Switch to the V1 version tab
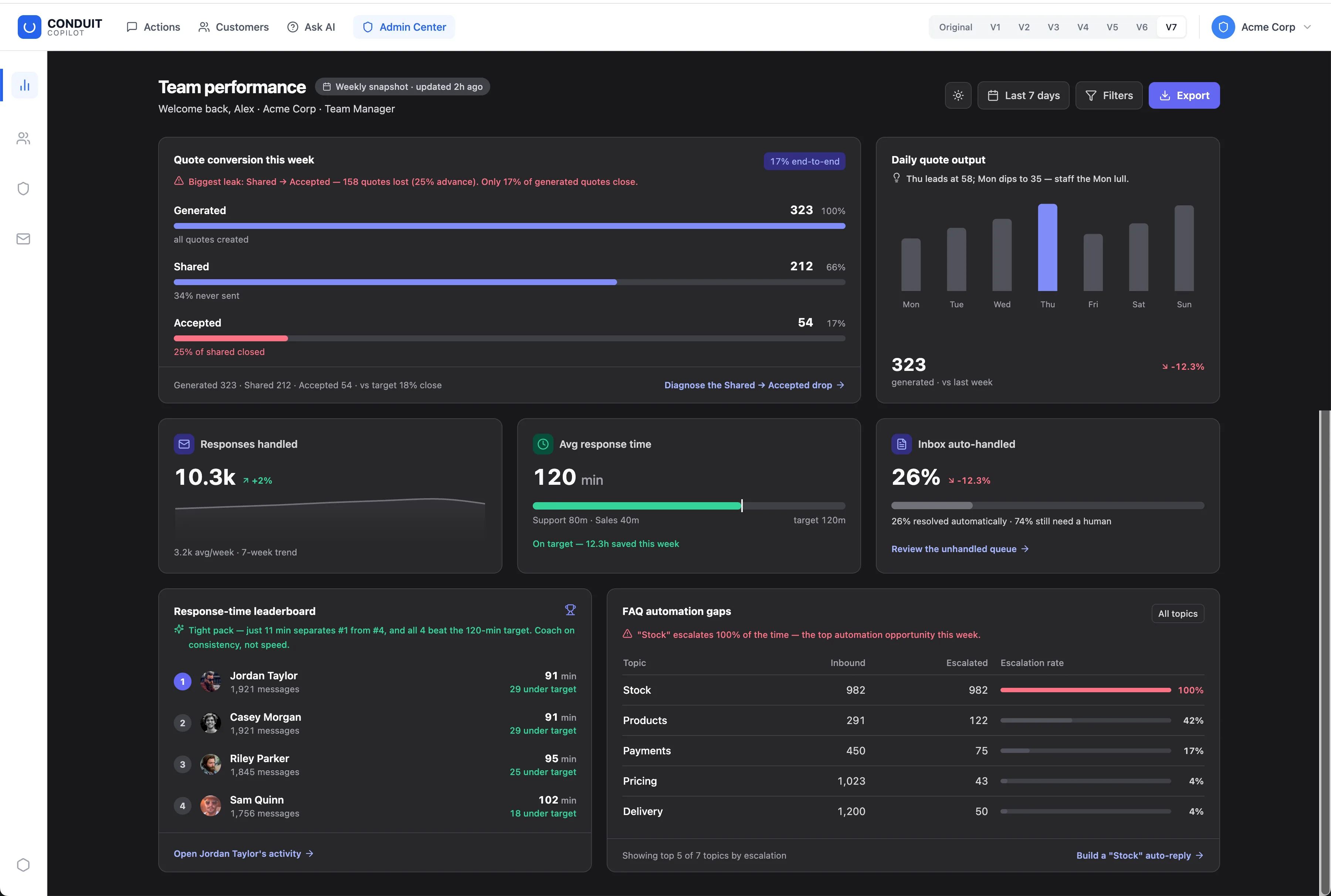 [995, 27]
